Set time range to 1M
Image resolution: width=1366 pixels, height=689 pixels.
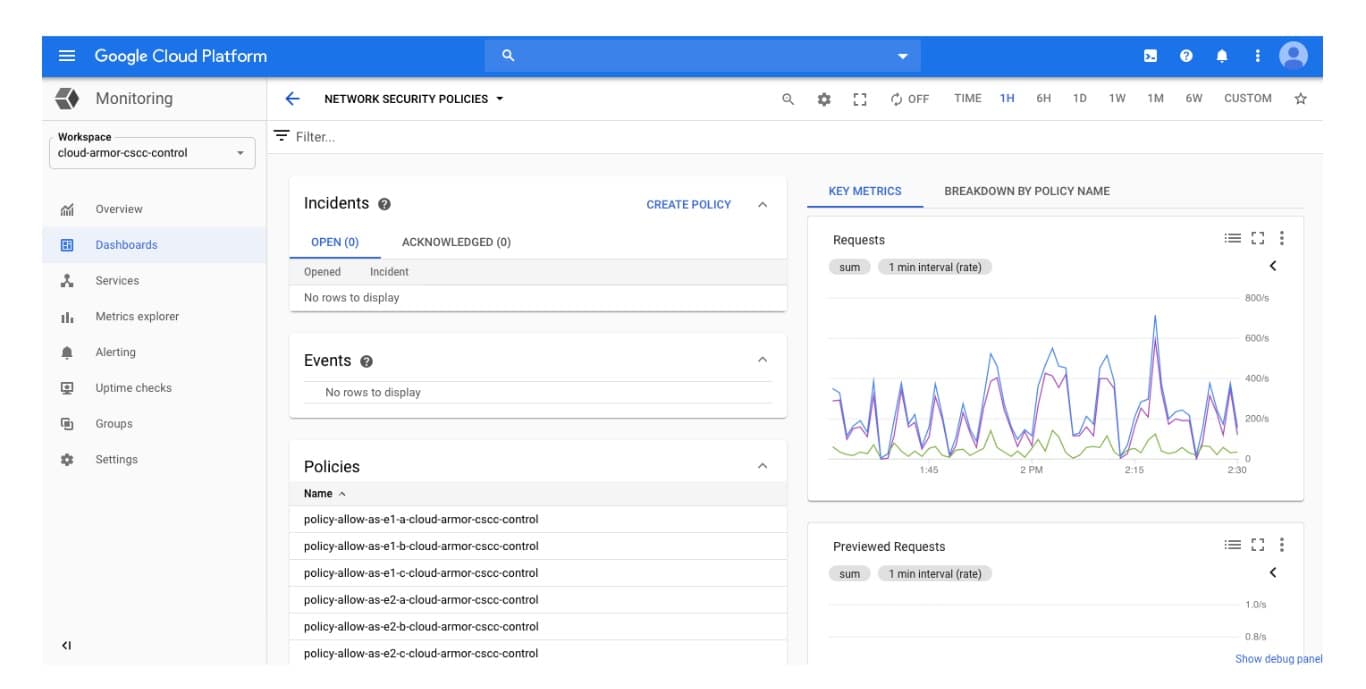(1155, 99)
